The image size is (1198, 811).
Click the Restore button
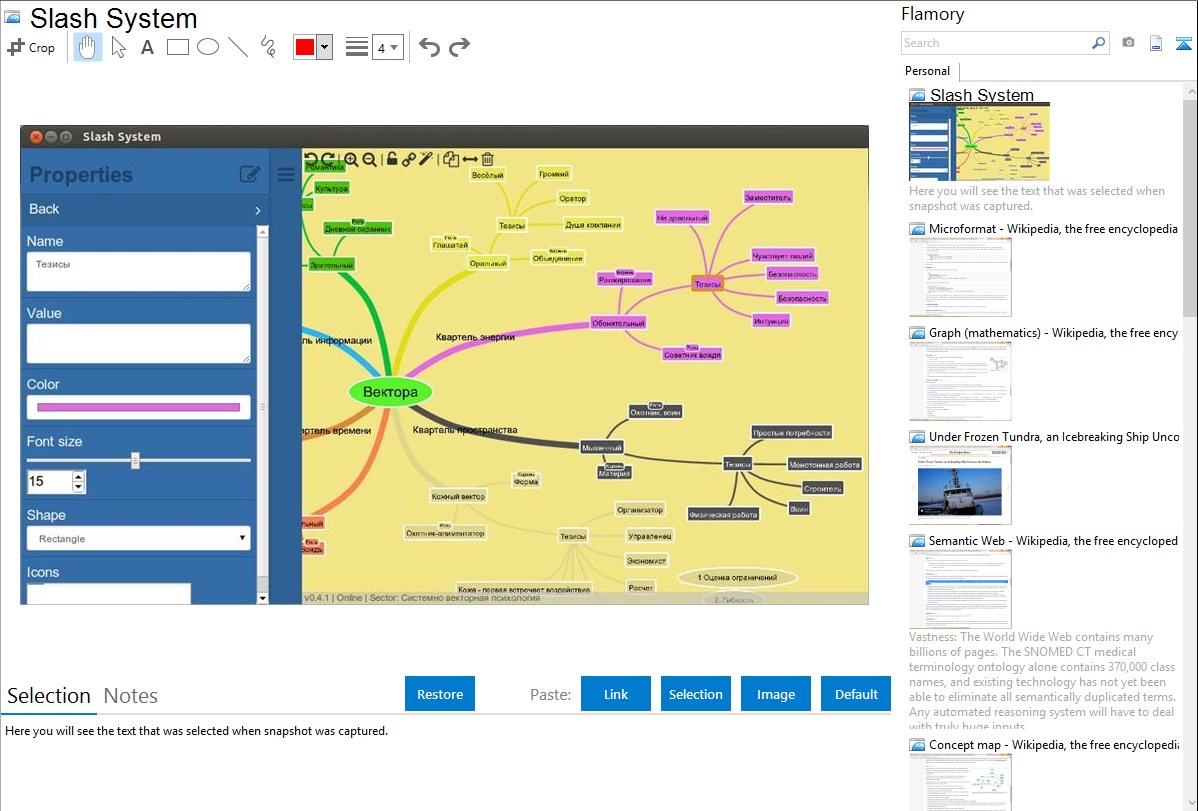pos(440,694)
